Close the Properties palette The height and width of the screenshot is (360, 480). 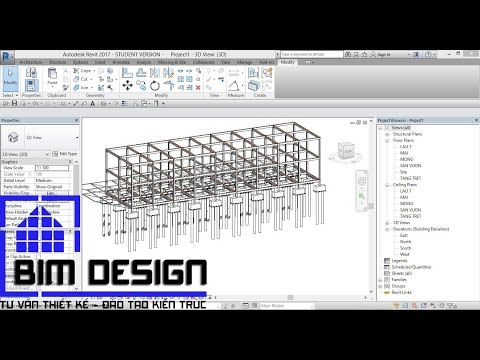76,120
